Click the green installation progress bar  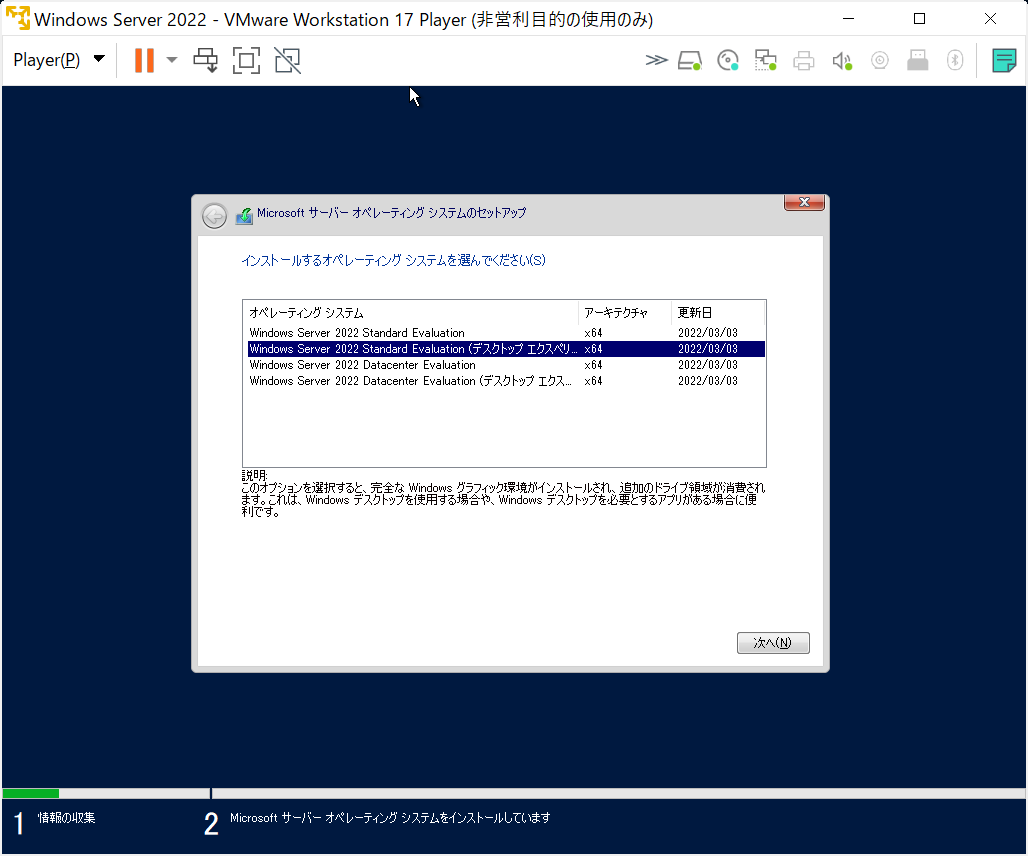pyautogui.click(x=30, y=793)
